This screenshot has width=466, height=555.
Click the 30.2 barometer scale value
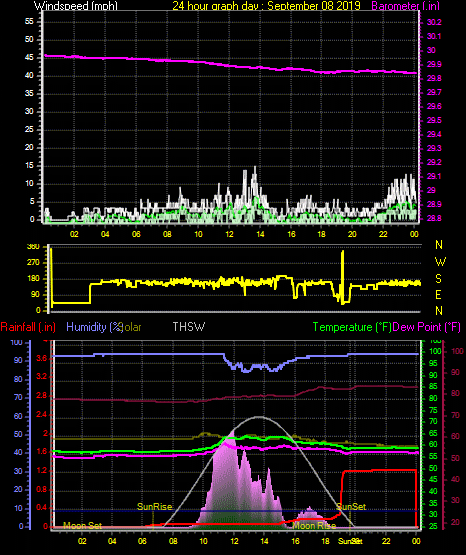point(434,22)
